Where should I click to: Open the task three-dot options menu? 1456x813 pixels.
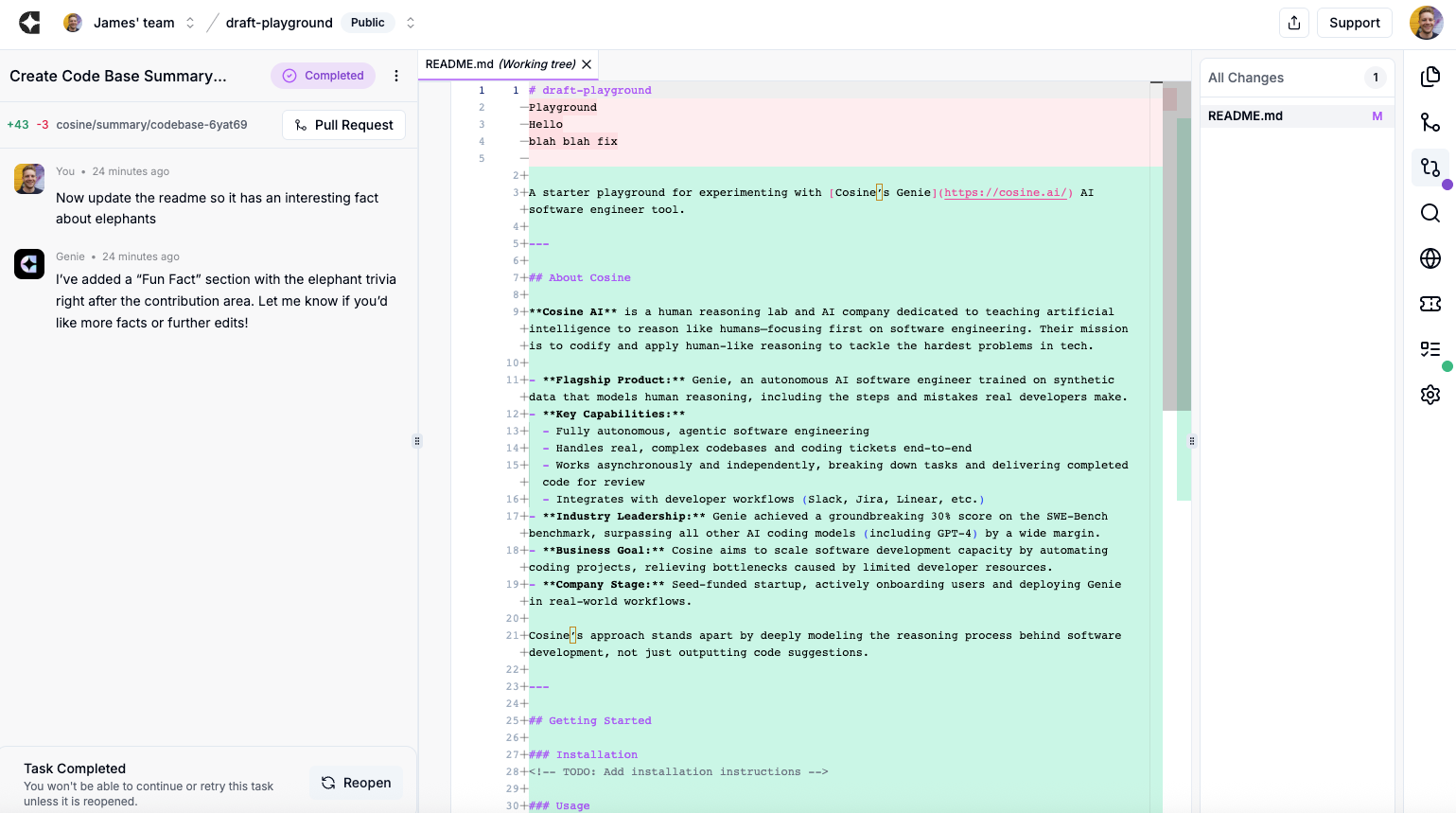point(396,76)
